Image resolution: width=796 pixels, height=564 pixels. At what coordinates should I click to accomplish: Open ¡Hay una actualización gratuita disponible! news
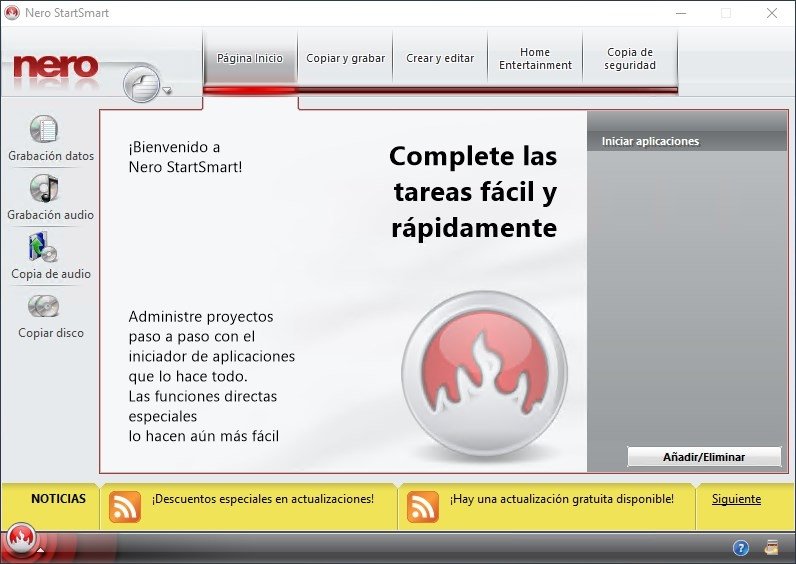[x=561, y=499]
